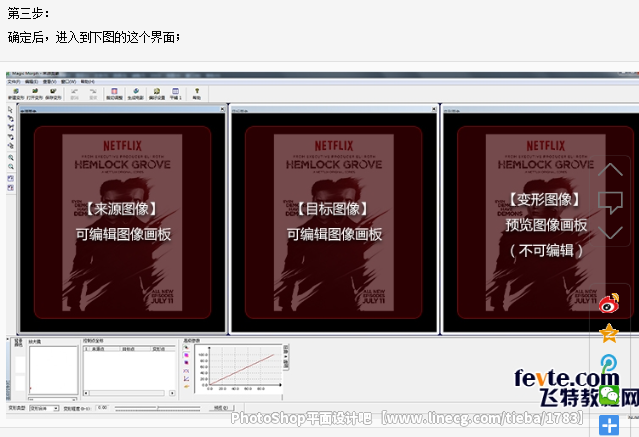Jump to page bottom with down chevron
This screenshot has height=437, width=639.
(x=610, y=233)
